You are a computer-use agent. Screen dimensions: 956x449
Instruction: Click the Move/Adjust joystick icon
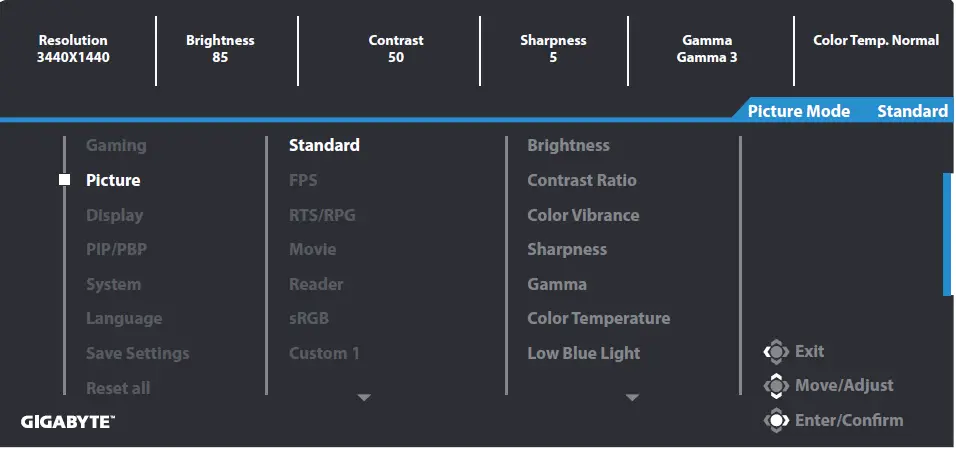point(776,386)
